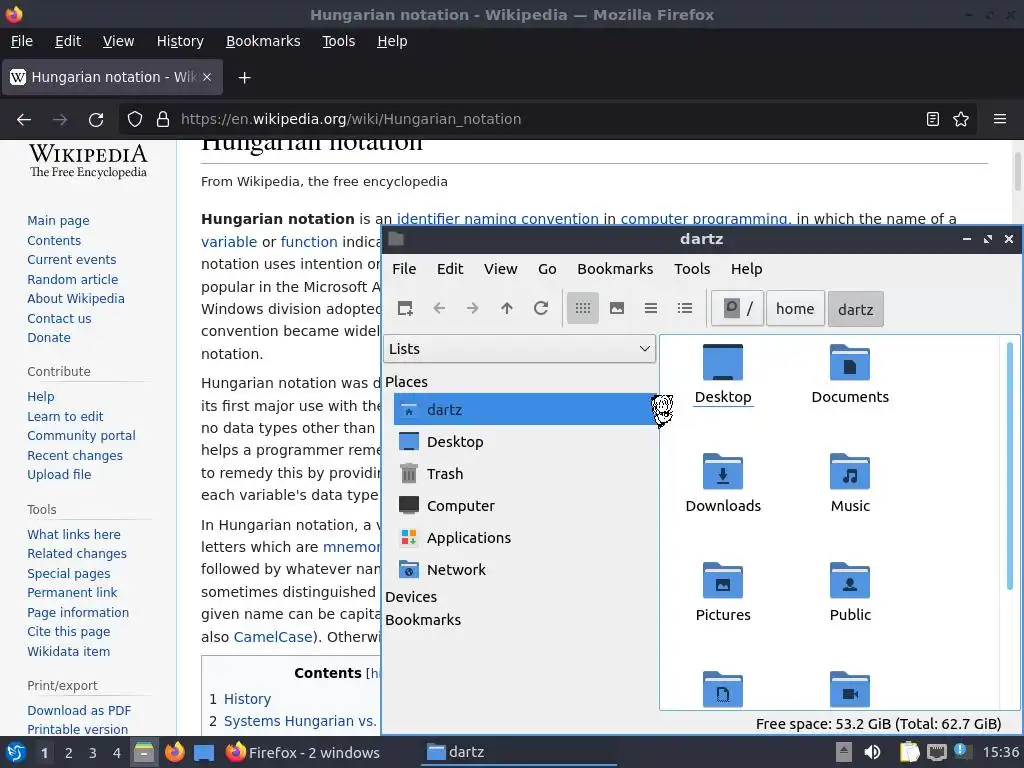Screen dimensions: 1024x768
Task: Click 'History' in the Contents box
Action: pos(247,699)
